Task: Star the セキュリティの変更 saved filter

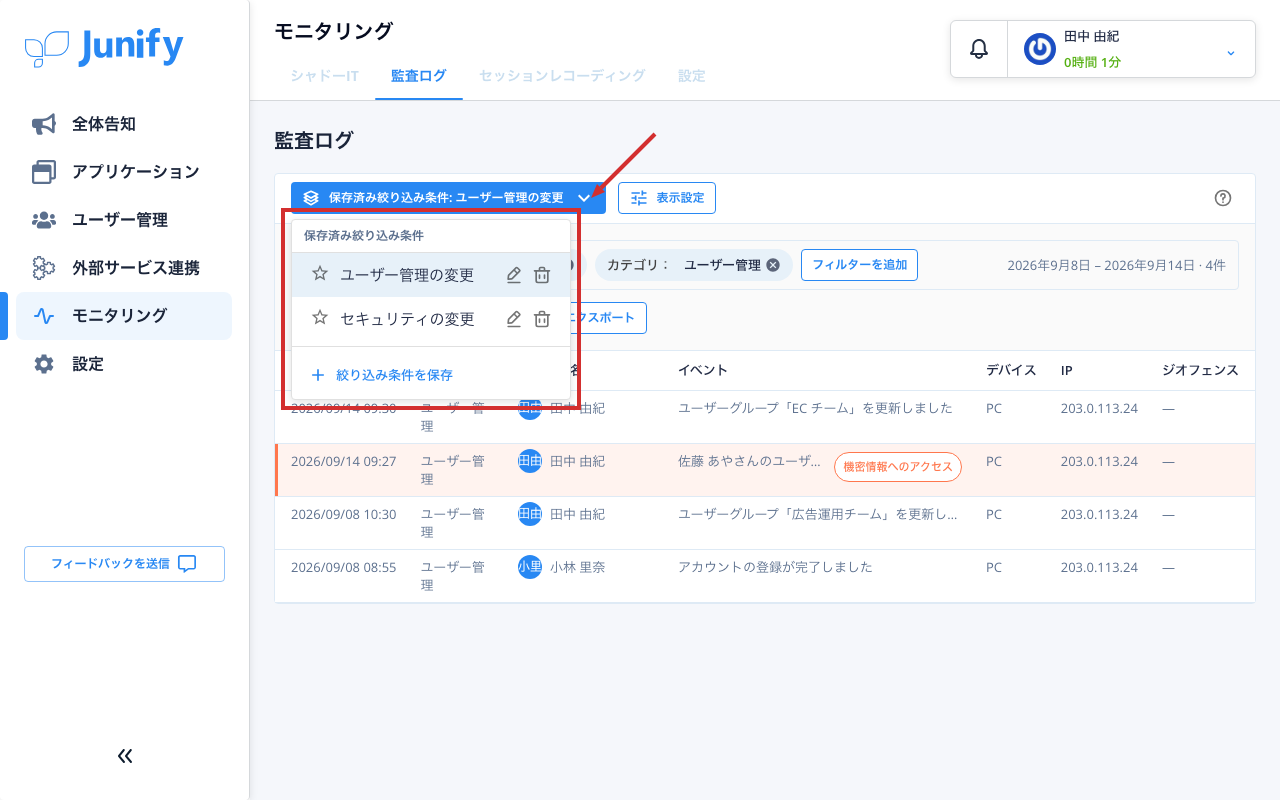Action: (320, 318)
